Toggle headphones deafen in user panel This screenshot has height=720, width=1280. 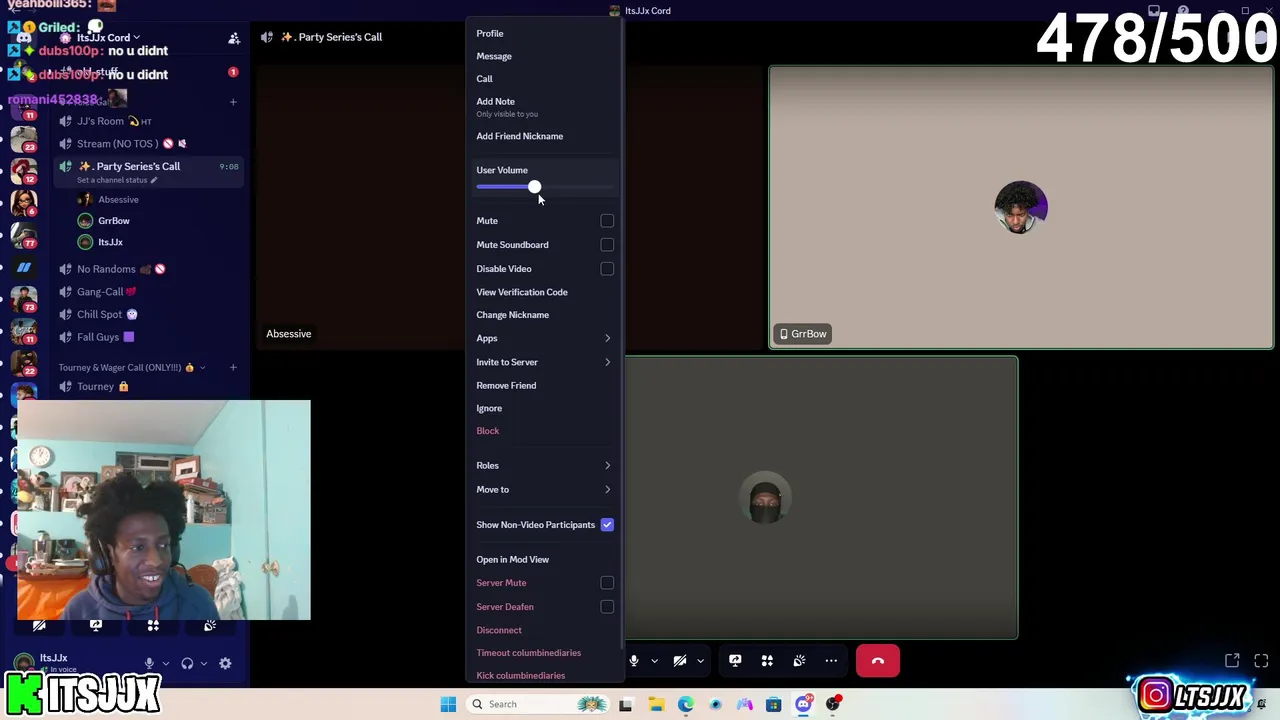point(187,663)
